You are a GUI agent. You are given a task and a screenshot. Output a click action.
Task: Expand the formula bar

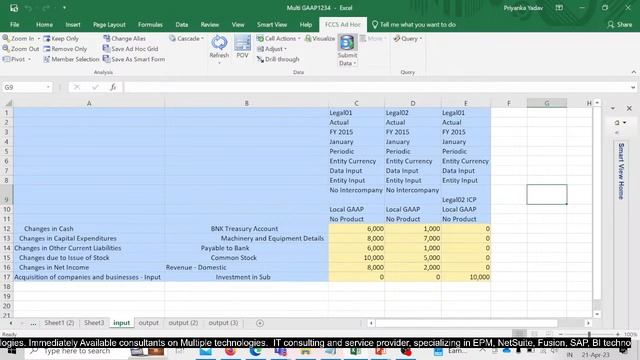[633, 87]
